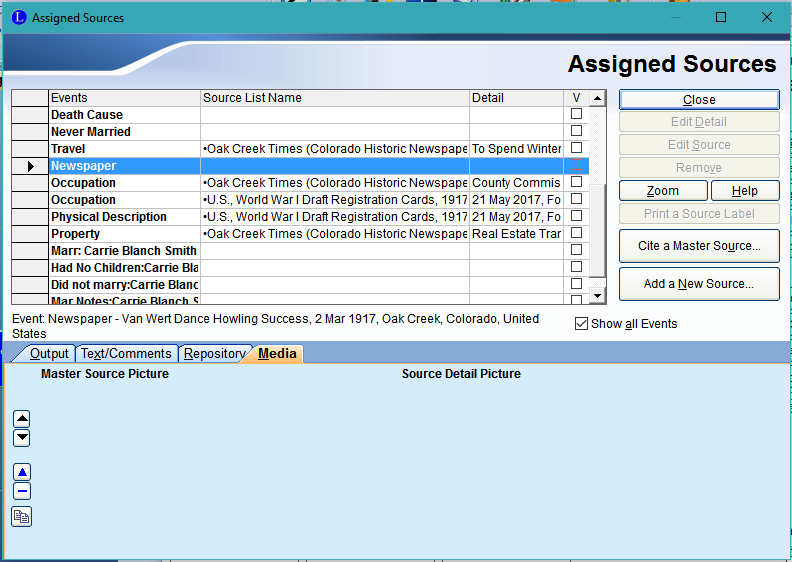Switch to the Repository tab
Screen dimensions: 792x562
tap(214, 353)
